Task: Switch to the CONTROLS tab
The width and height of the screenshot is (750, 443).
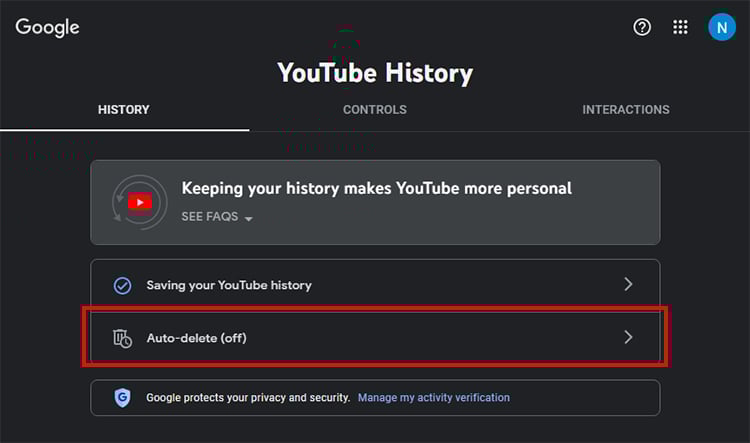Action: click(x=374, y=110)
